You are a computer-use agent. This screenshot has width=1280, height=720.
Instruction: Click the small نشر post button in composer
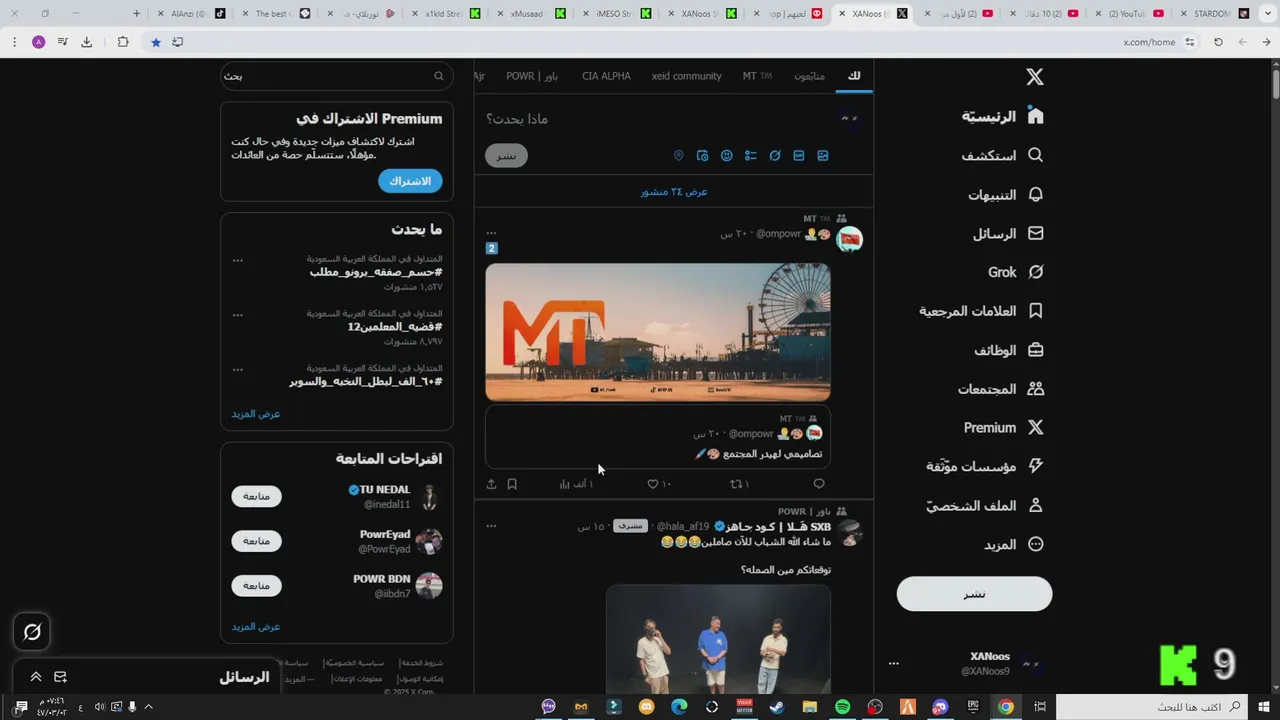pos(507,155)
